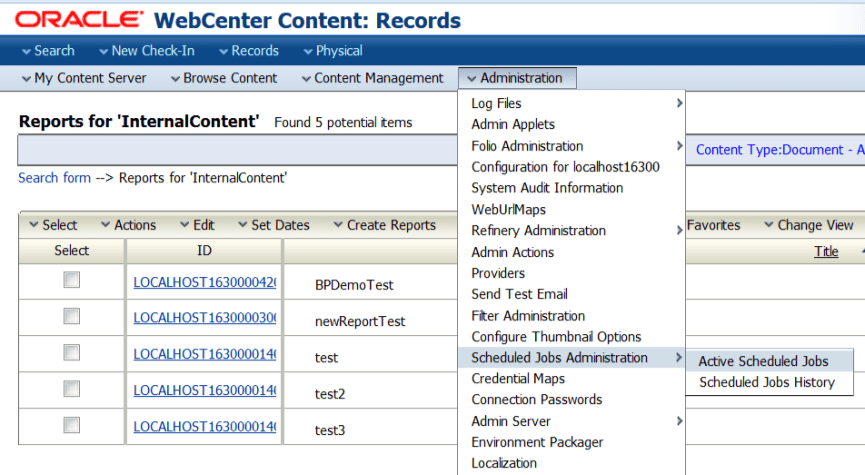Select System Audit Information
The image size is (865, 475).
[x=572, y=188]
